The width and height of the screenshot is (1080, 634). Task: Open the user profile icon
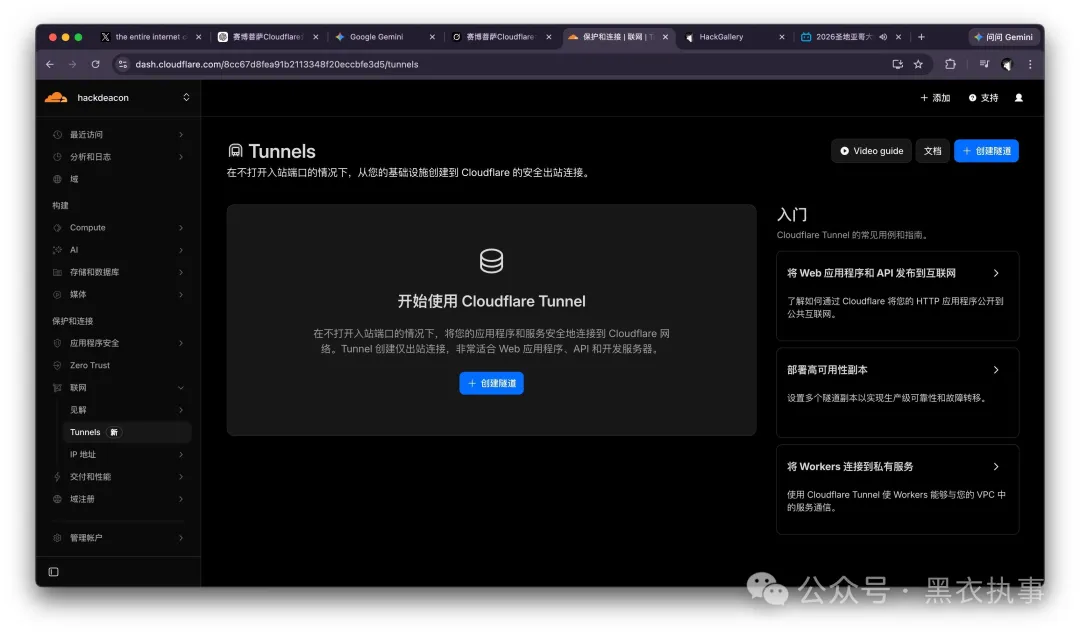point(1019,98)
